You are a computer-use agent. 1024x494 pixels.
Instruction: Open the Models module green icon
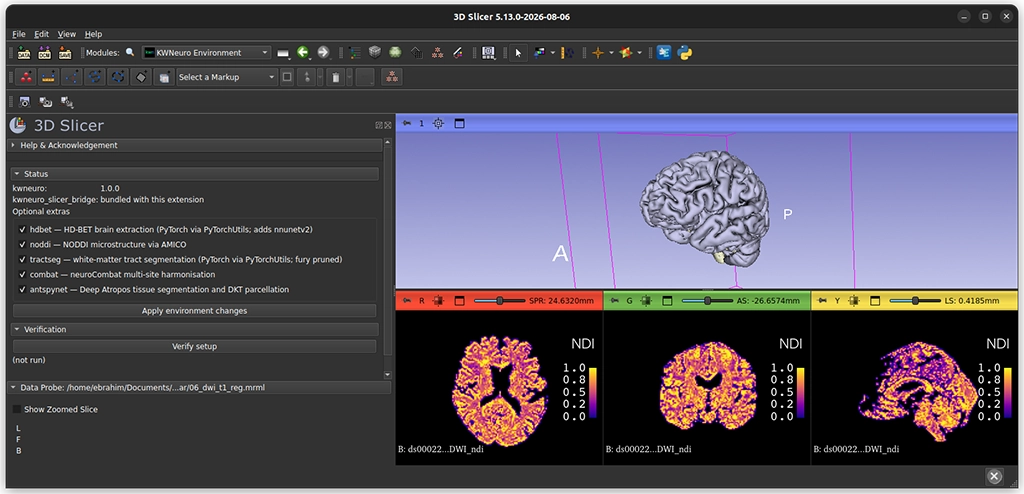click(395, 53)
